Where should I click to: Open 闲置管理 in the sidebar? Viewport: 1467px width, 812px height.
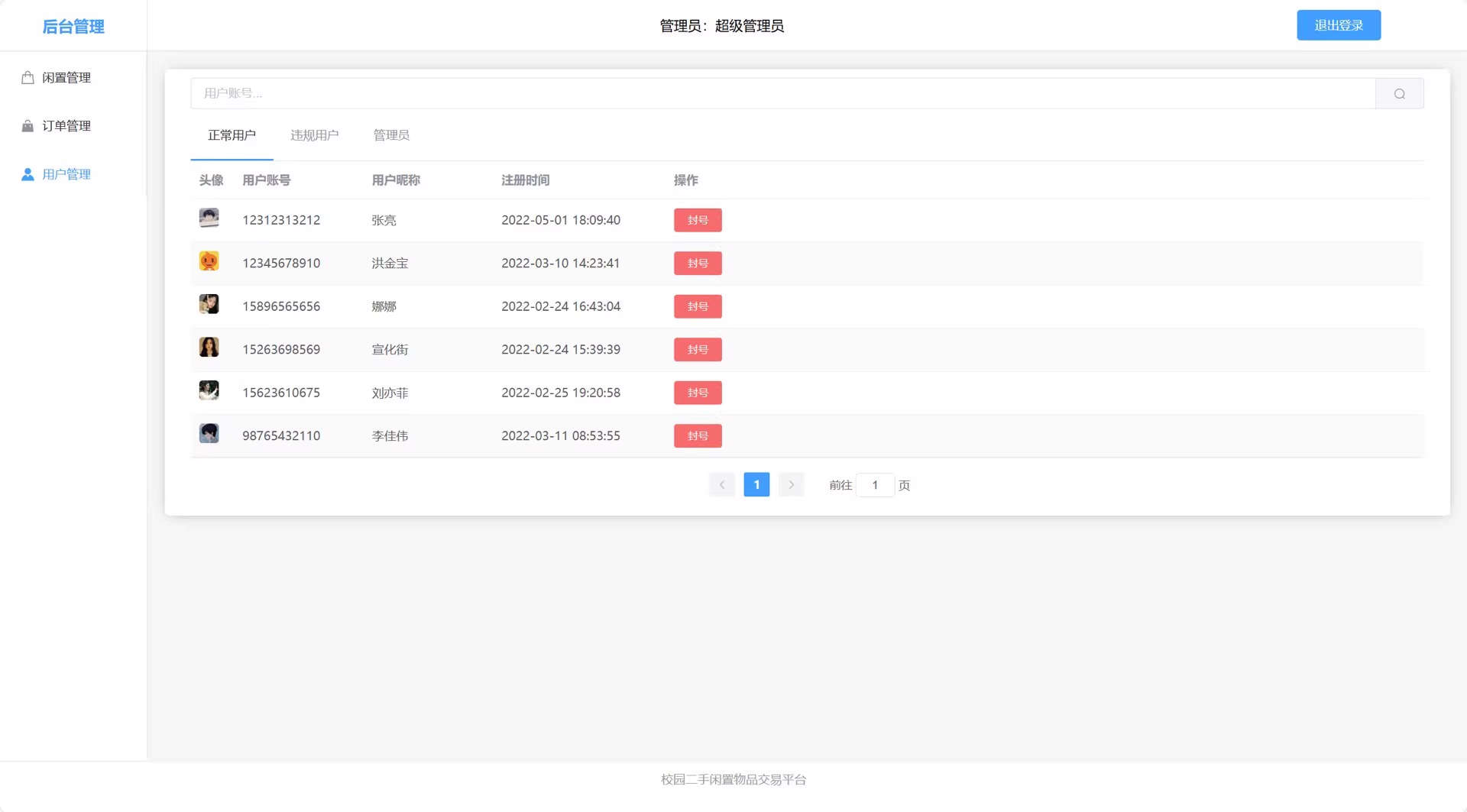66,78
